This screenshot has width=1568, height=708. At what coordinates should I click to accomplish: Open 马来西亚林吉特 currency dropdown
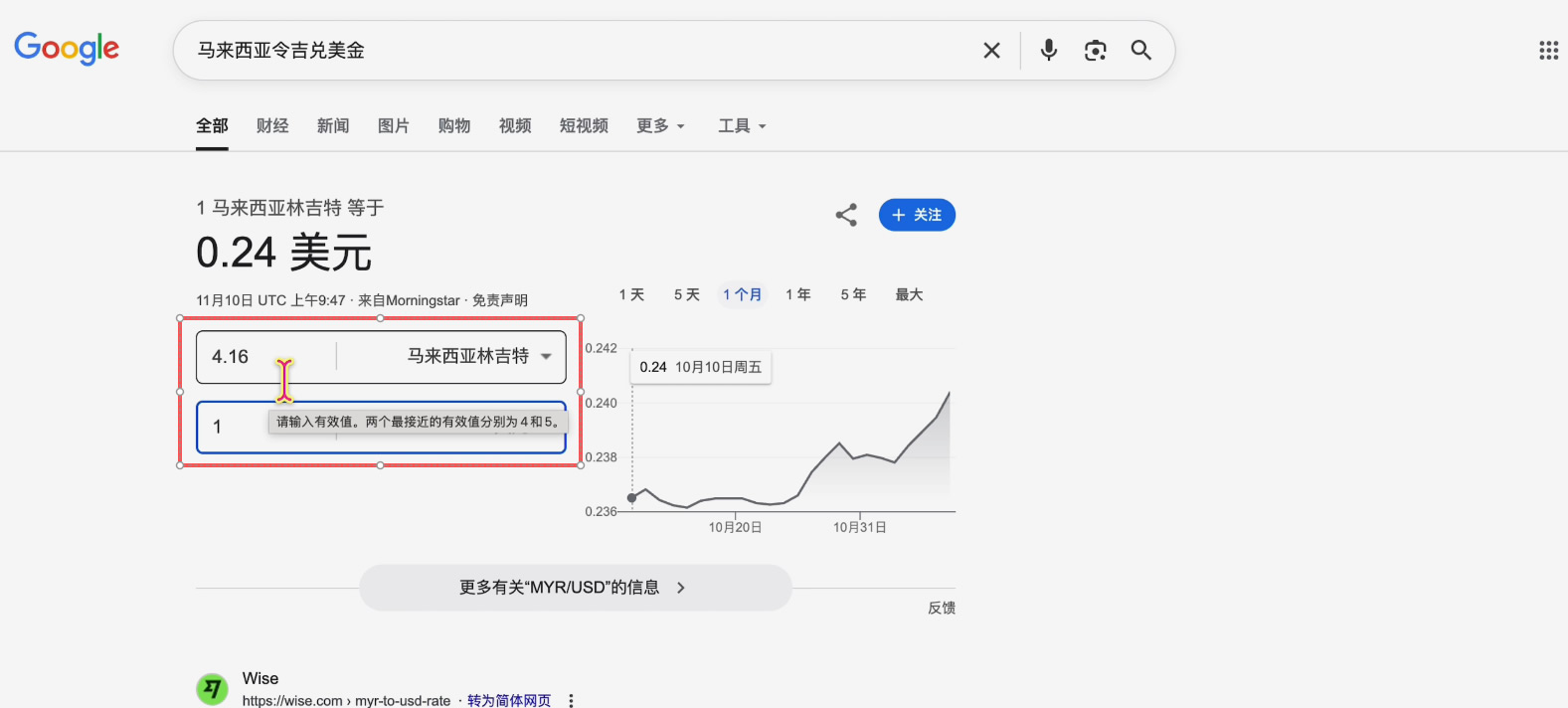tap(479, 356)
